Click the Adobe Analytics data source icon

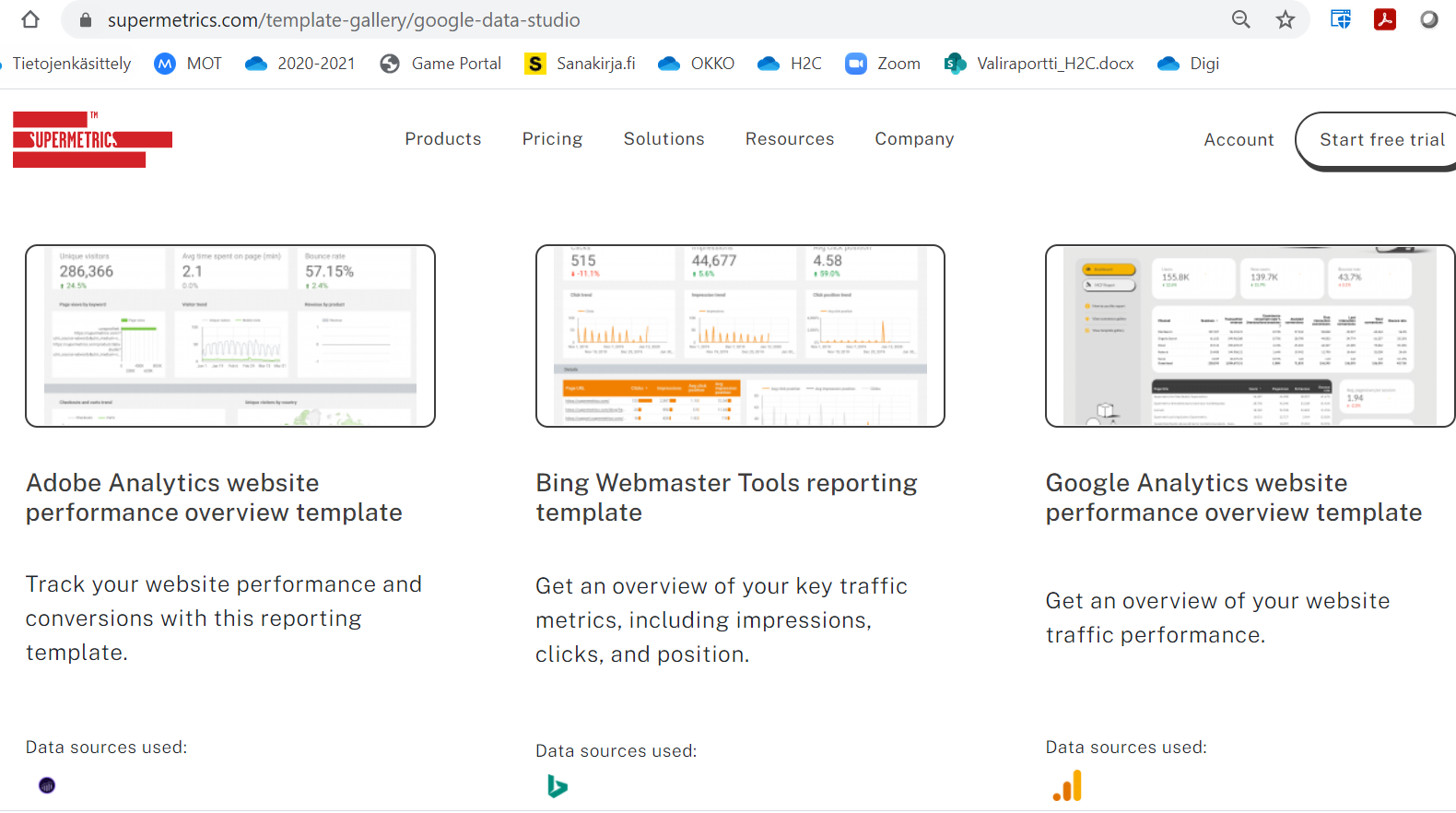point(47,785)
